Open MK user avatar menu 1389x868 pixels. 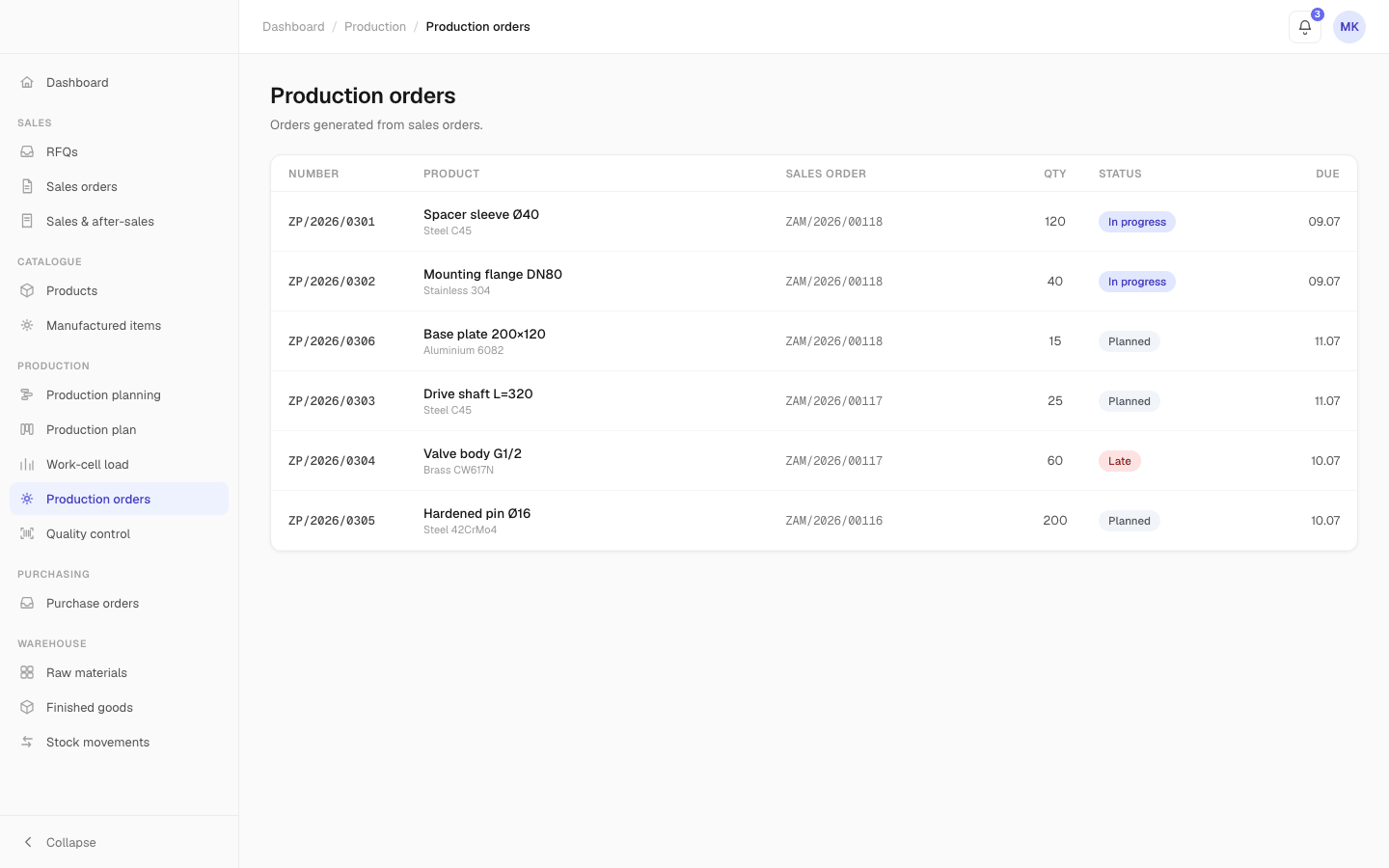pyautogui.click(x=1349, y=27)
